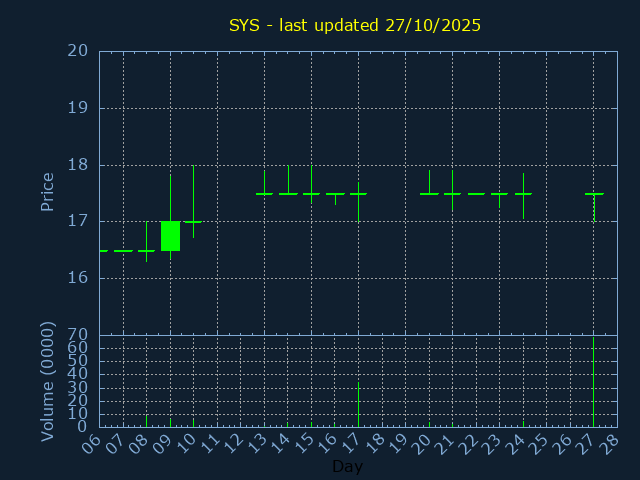The height and width of the screenshot is (480, 640).
Task: Click the tall volume bar on day 17
Action: click(x=358, y=404)
